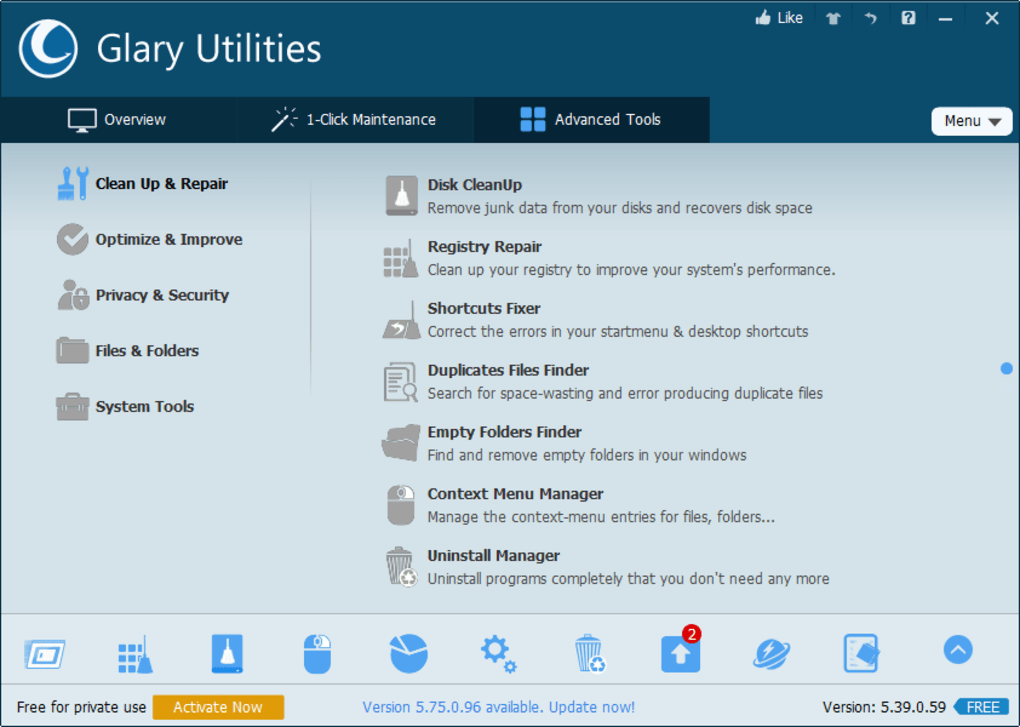Click the update icon with red badge 2
Screen dimensions: 1020x727
680,652
